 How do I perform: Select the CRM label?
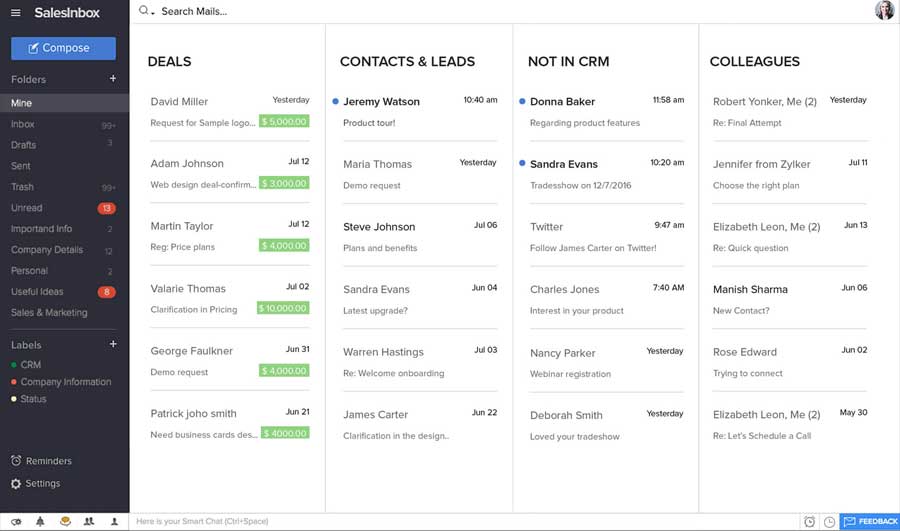click(x=30, y=365)
